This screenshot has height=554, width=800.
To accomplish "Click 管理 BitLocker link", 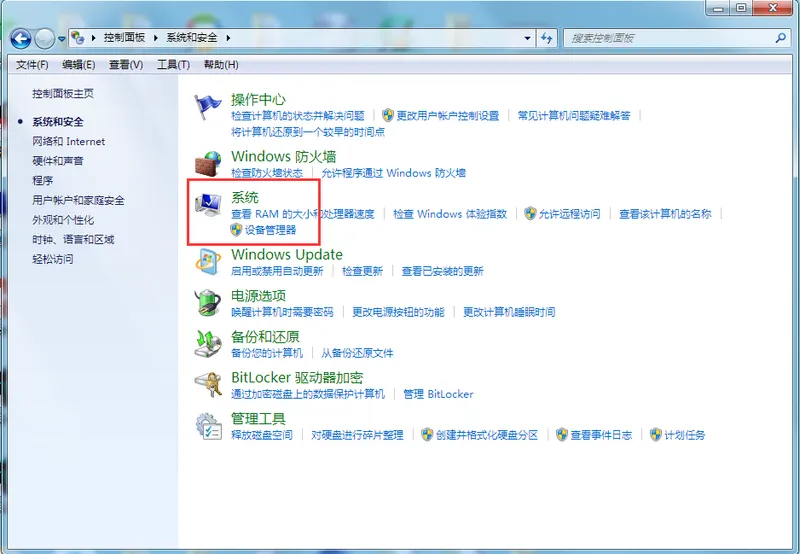I will (x=438, y=394).
